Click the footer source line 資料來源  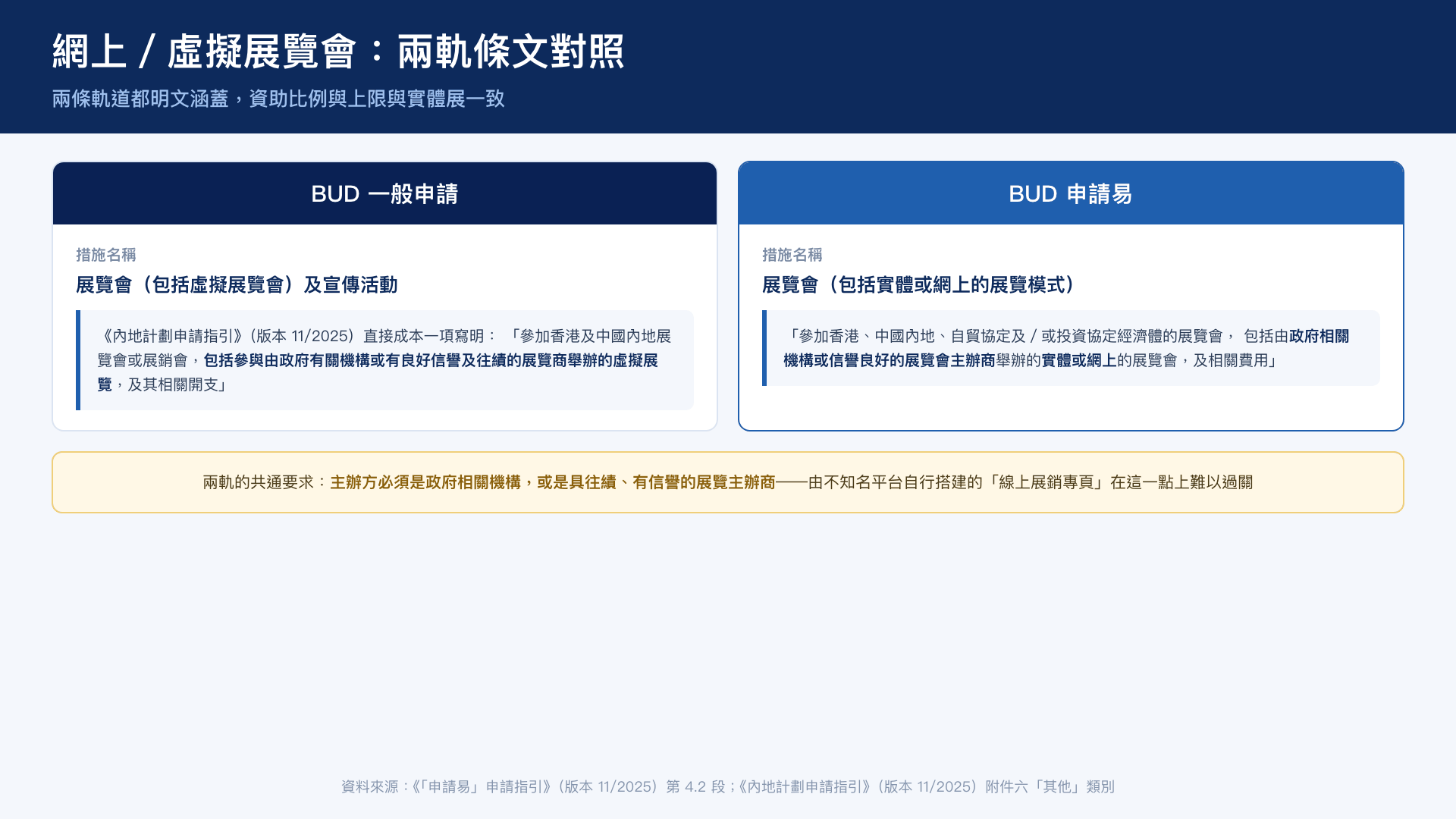point(728,786)
